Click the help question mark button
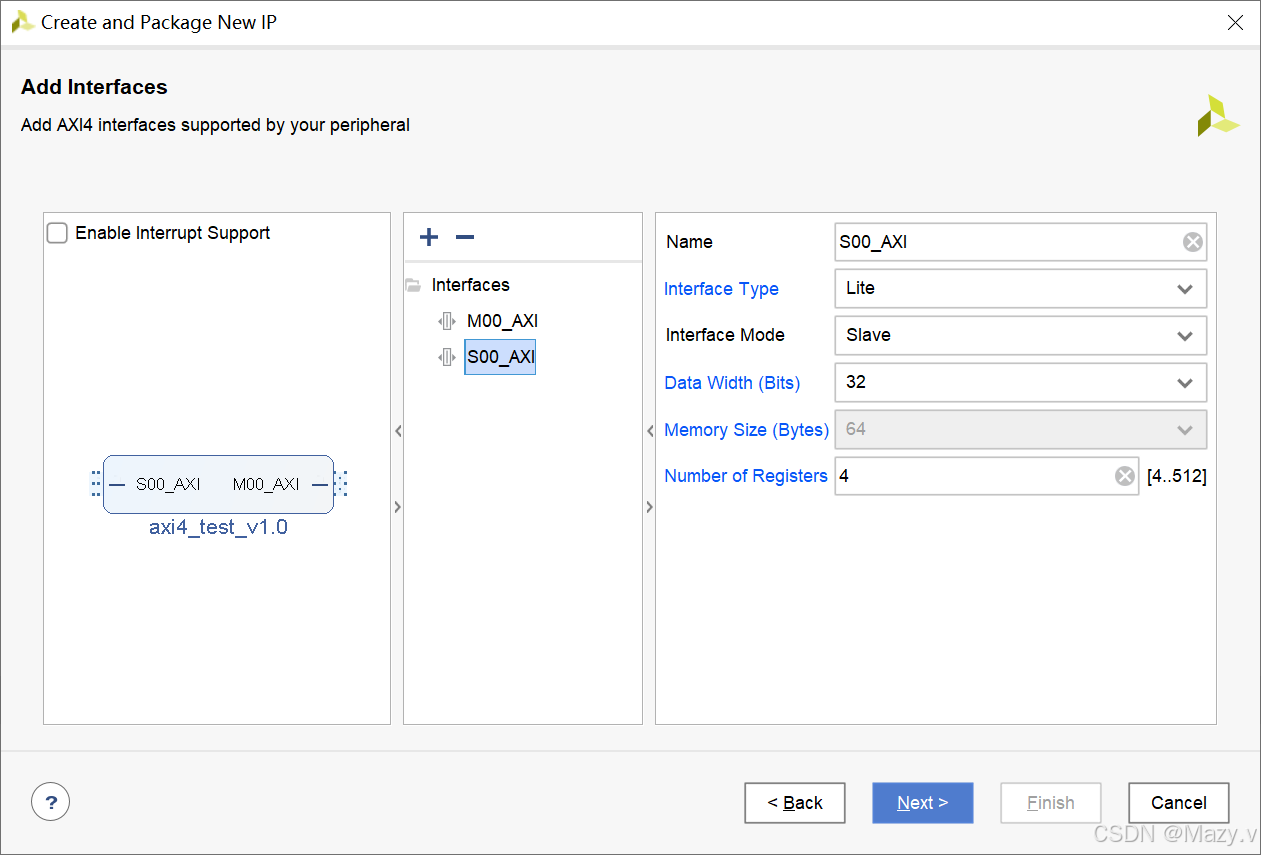Viewport: 1261px width, 855px height. 51,801
